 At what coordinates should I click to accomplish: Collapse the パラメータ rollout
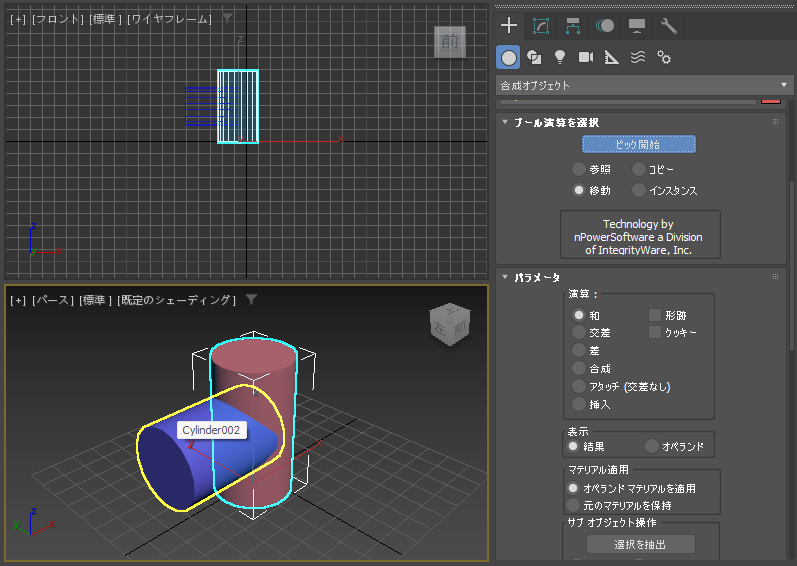point(505,277)
